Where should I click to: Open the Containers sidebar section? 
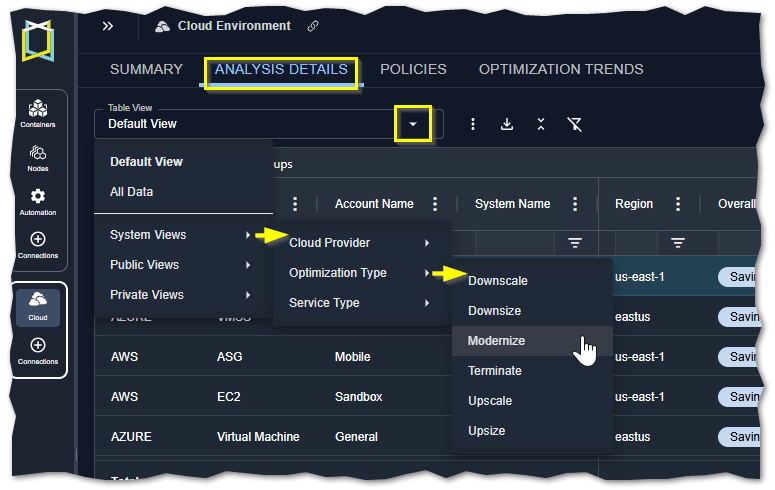point(38,114)
